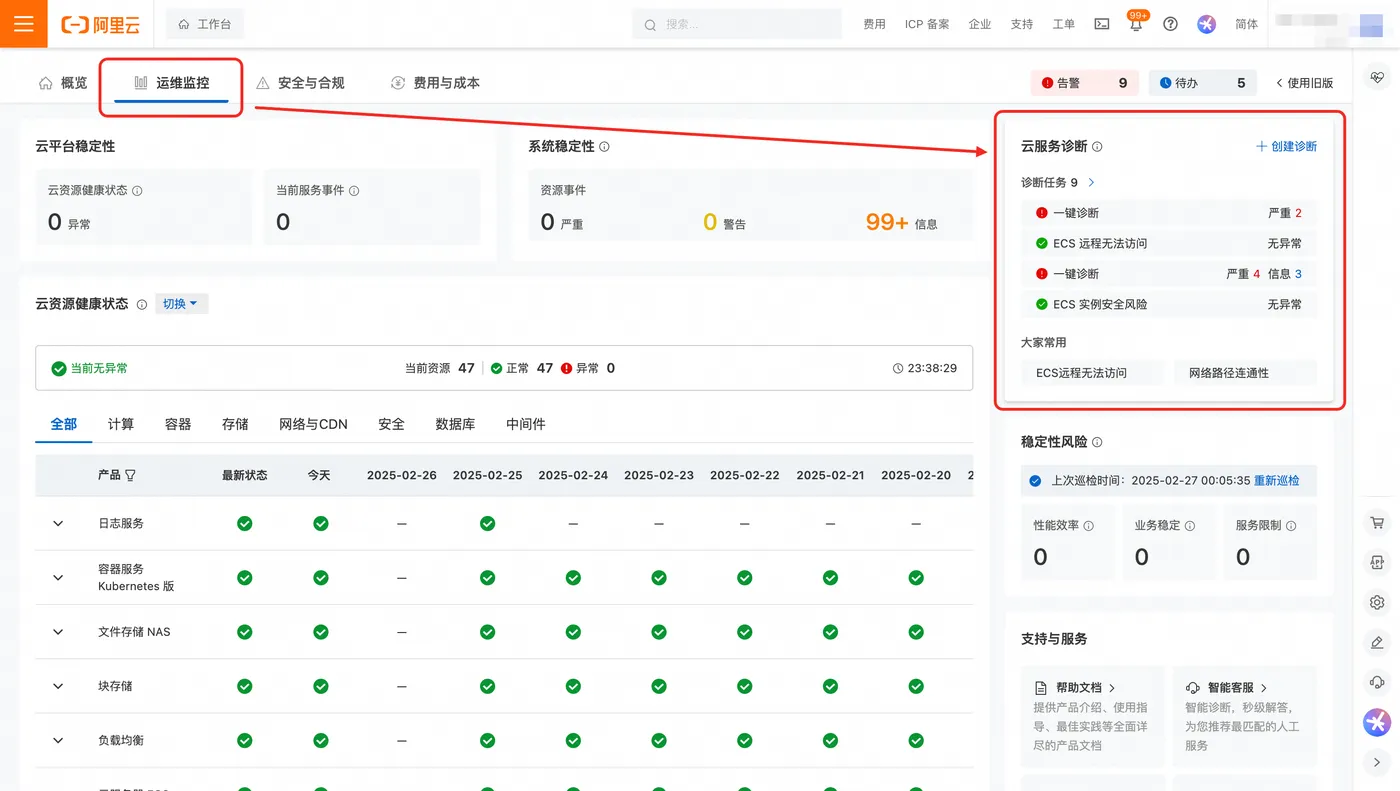Click the info icon beside 业务稳定
Viewport: 1400px width, 791px height.
1190,526
